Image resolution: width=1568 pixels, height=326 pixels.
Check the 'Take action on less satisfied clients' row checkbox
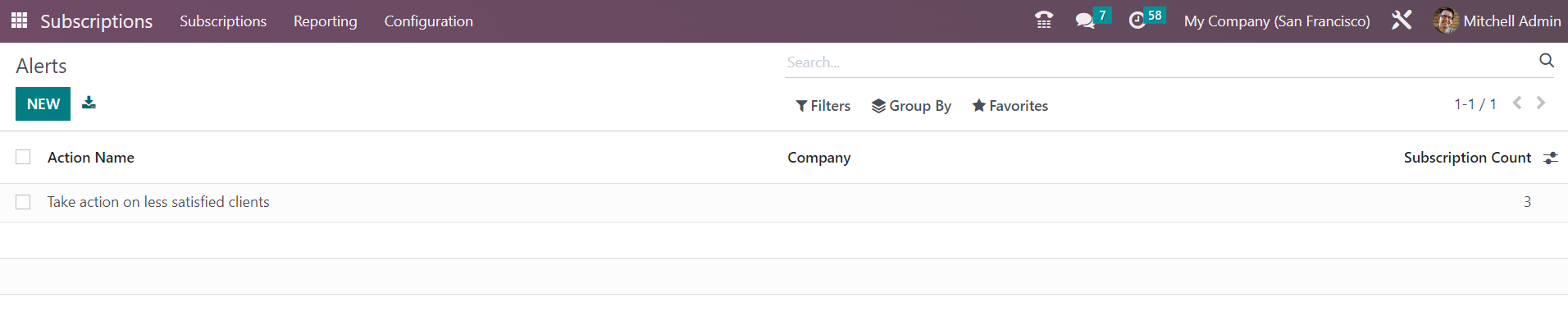(x=23, y=202)
